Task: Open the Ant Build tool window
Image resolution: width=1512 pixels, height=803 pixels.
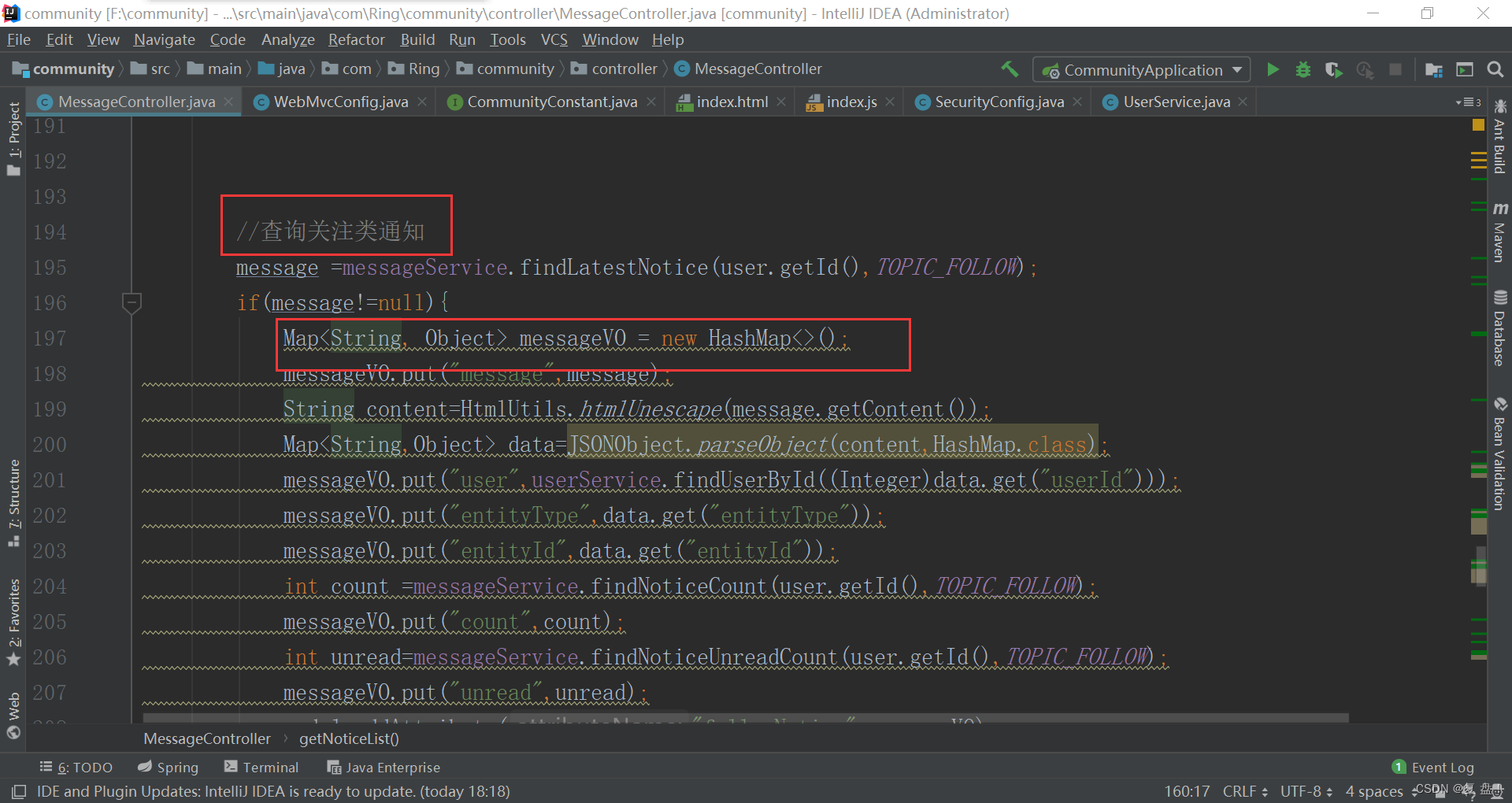Action: [1499, 138]
